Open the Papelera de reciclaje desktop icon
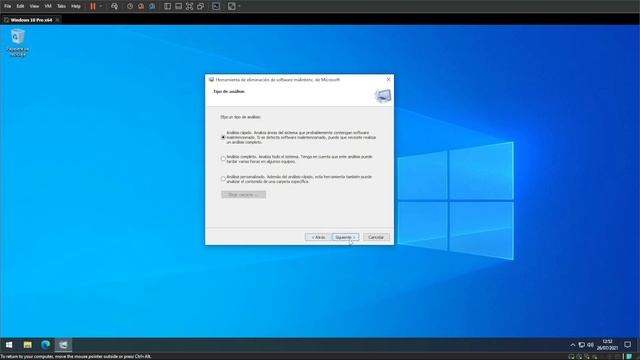Viewport: 640px width, 360px height. [x=18, y=42]
